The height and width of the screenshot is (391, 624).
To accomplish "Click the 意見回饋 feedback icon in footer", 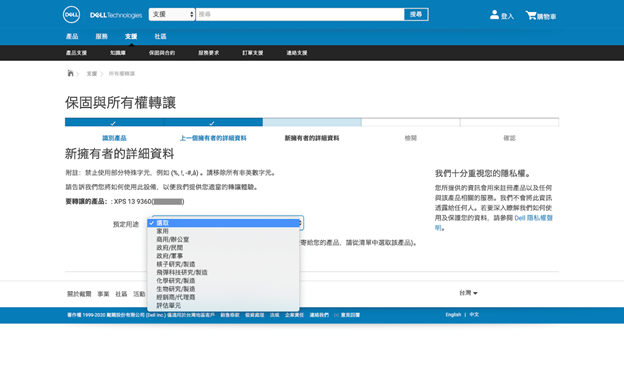I will click(336, 315).
